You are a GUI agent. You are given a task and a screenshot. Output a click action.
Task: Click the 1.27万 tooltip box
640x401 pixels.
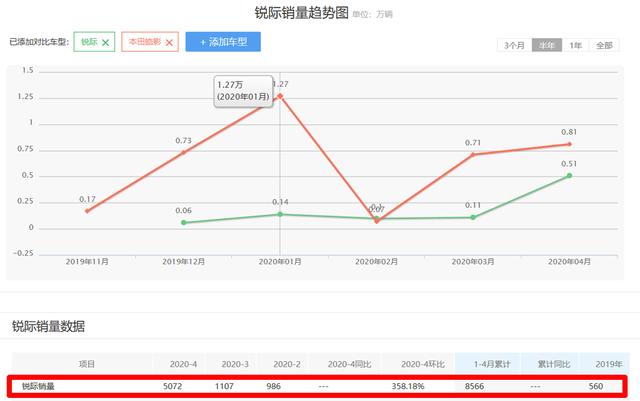tap(243, 91)
